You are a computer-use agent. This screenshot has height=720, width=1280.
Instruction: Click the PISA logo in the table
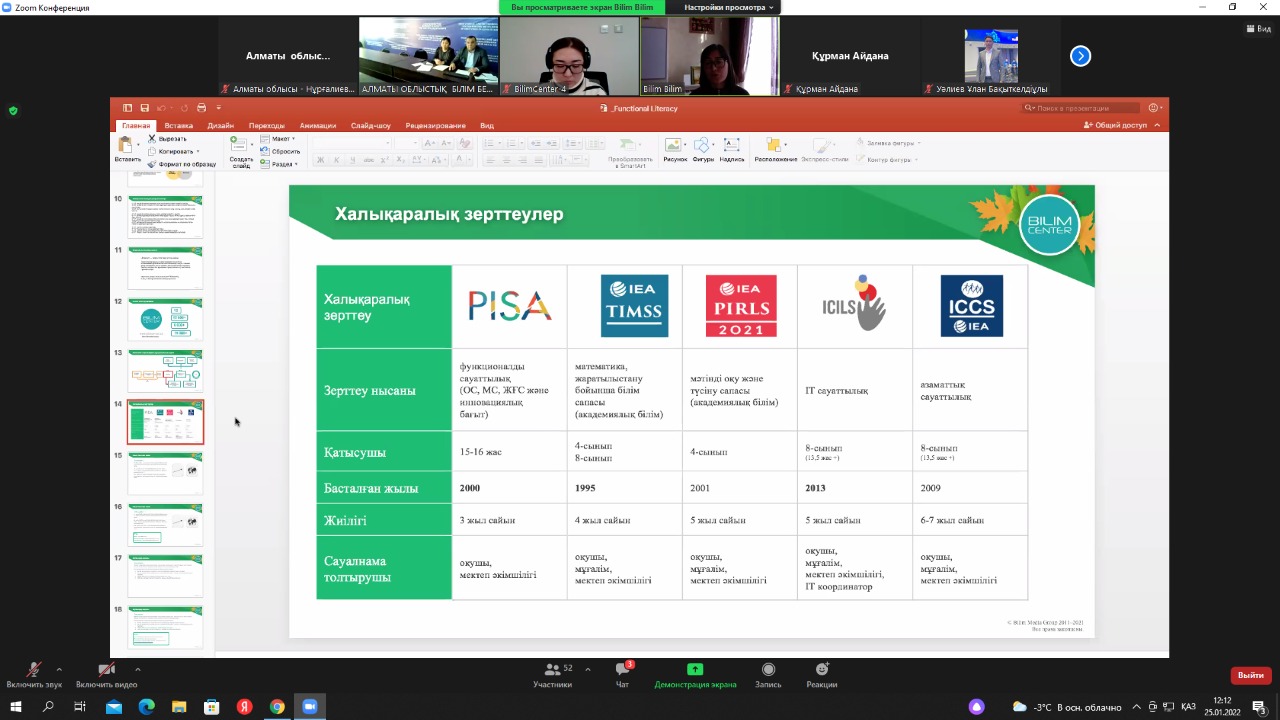[510, 306]
